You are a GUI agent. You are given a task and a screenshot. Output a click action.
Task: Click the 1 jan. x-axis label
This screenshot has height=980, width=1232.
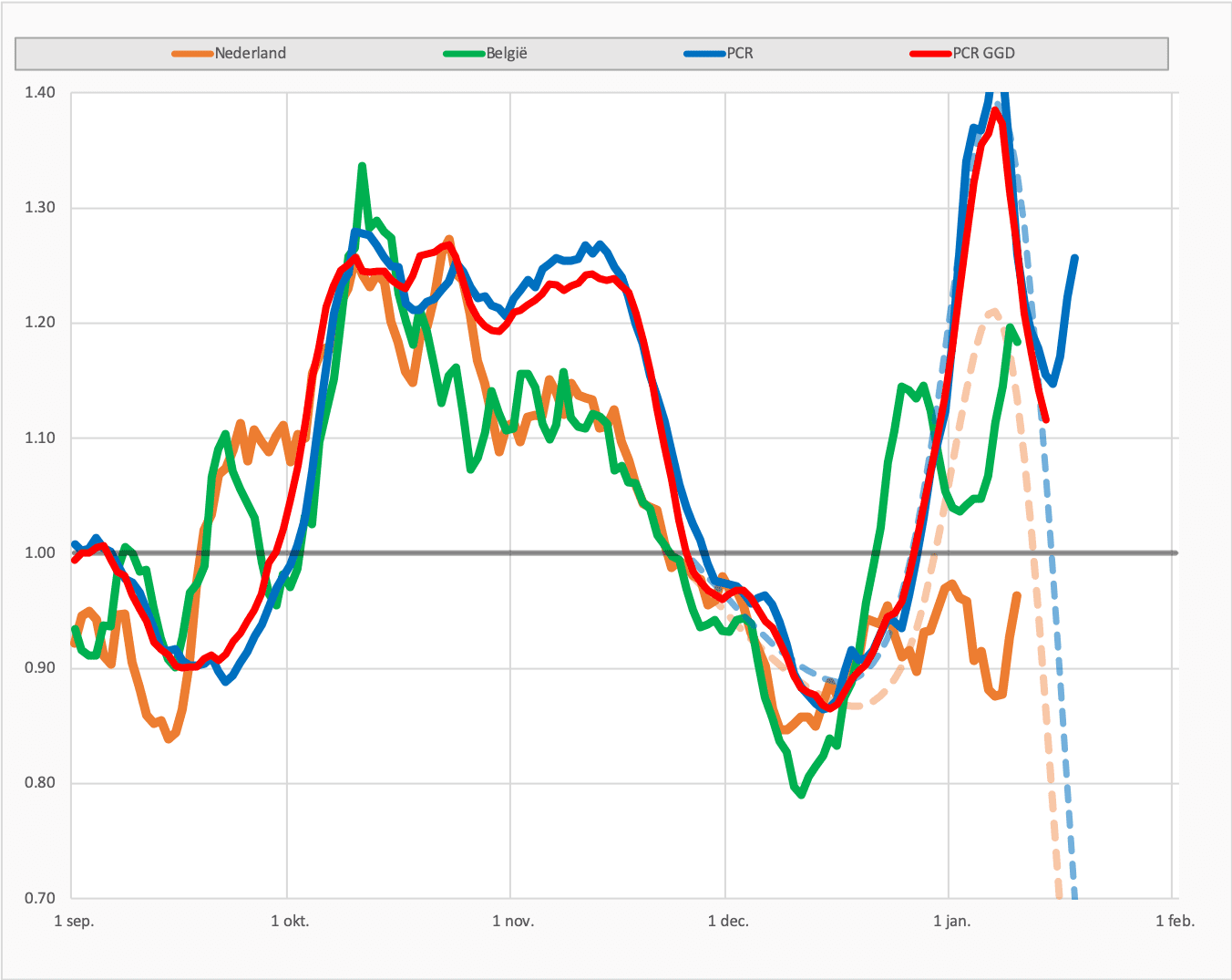click(952, 921)
